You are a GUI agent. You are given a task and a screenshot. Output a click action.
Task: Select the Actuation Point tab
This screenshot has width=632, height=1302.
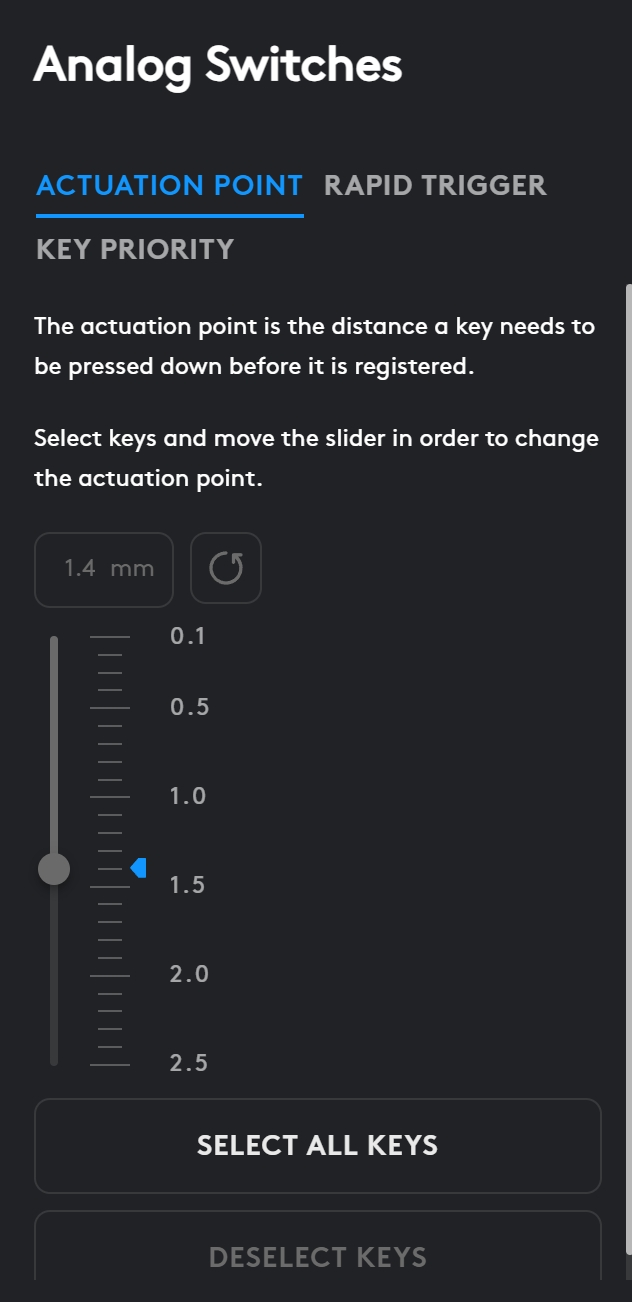pos(169,185)
